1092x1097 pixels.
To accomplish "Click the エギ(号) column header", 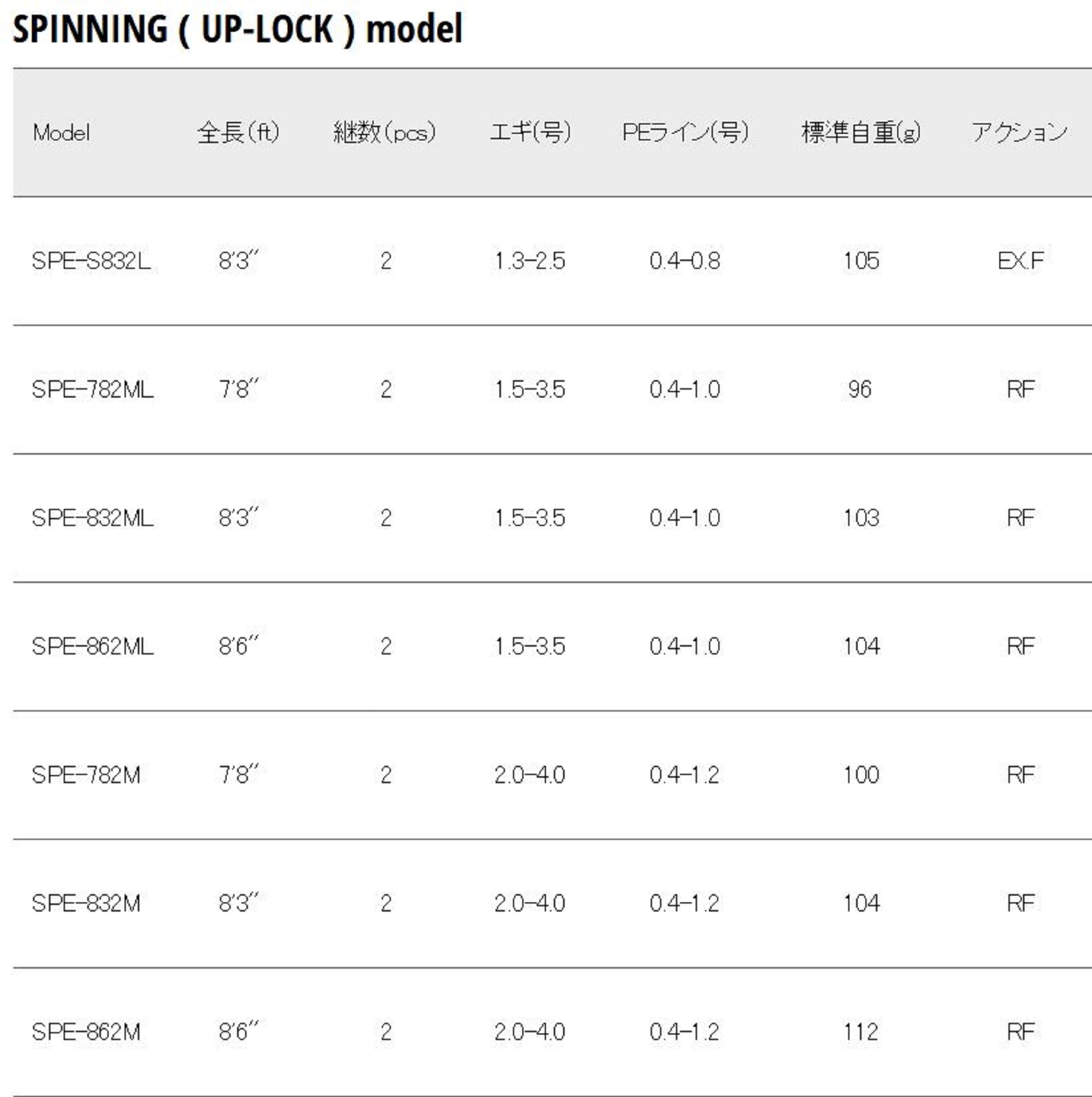I will 530,133.
